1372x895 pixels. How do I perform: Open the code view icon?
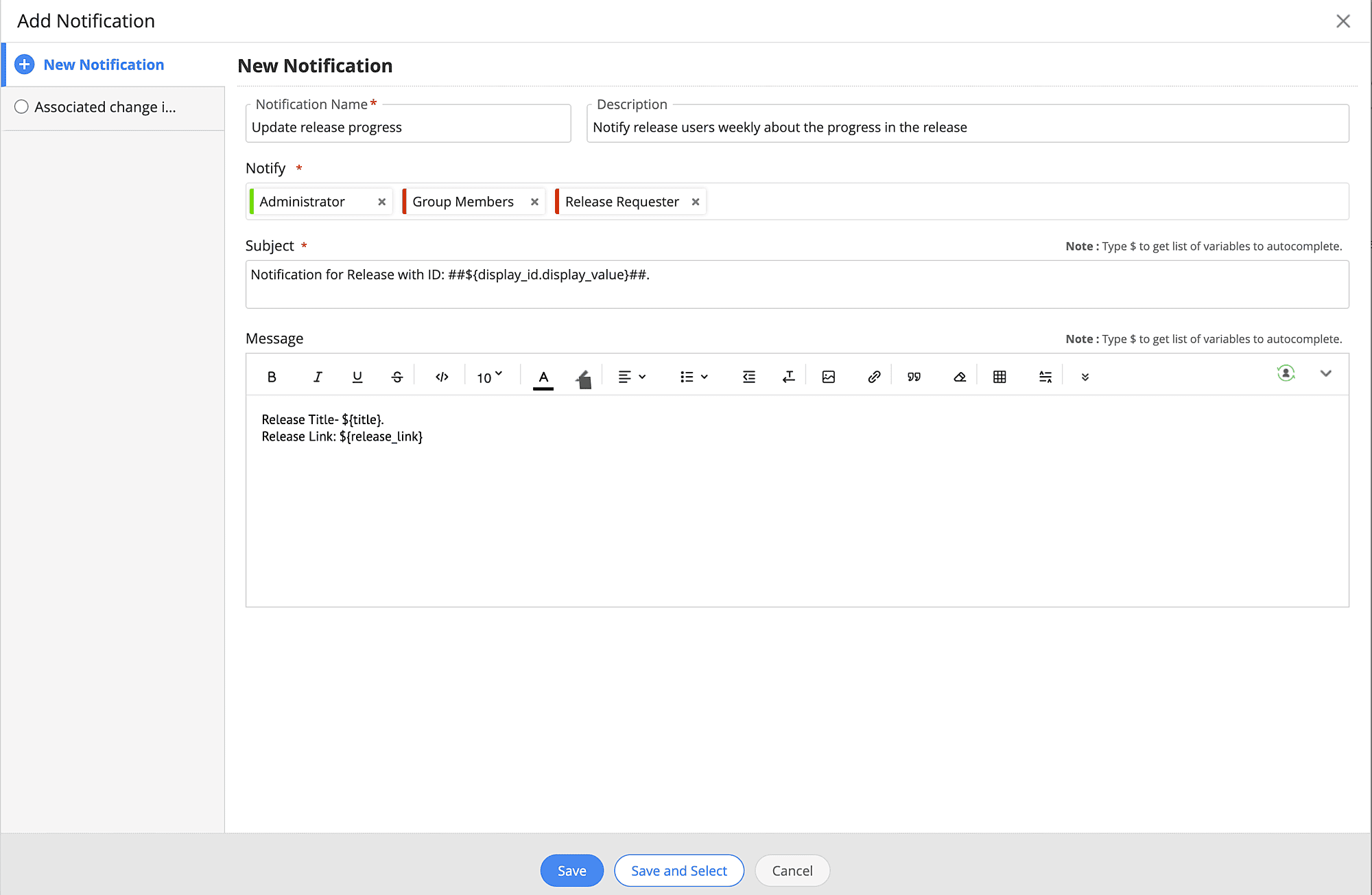pyautogui.click(x=442, y=377)
